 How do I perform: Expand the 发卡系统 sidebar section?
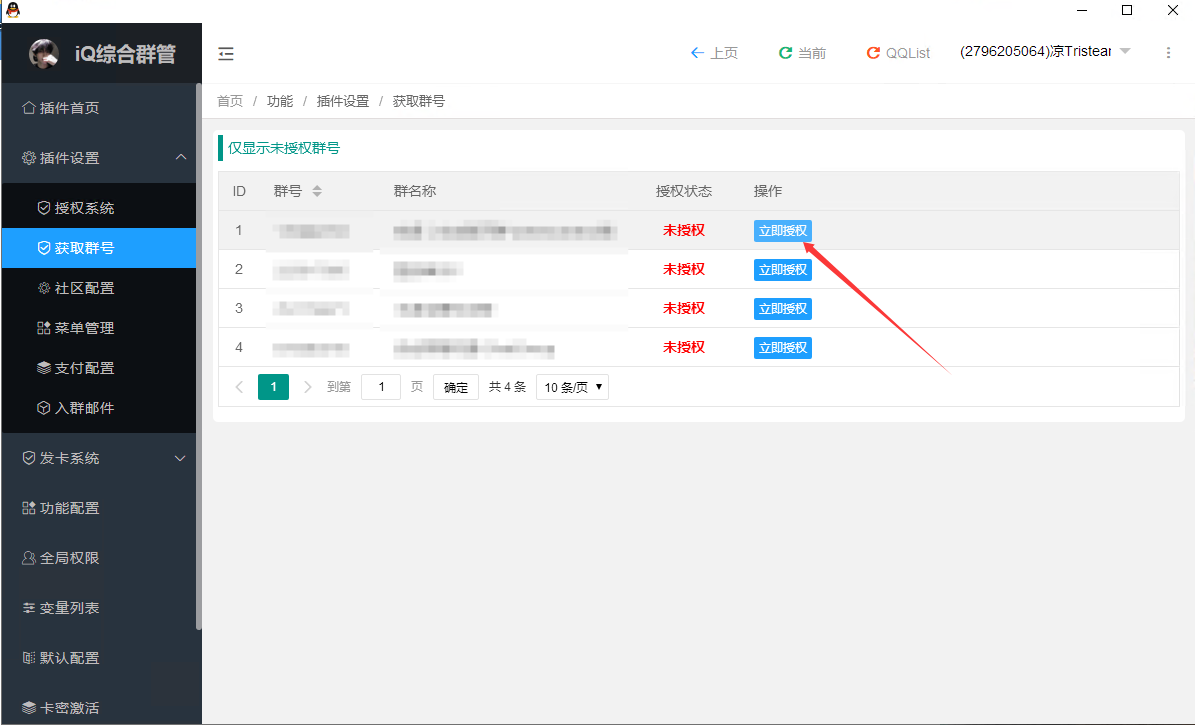[180, 458]
